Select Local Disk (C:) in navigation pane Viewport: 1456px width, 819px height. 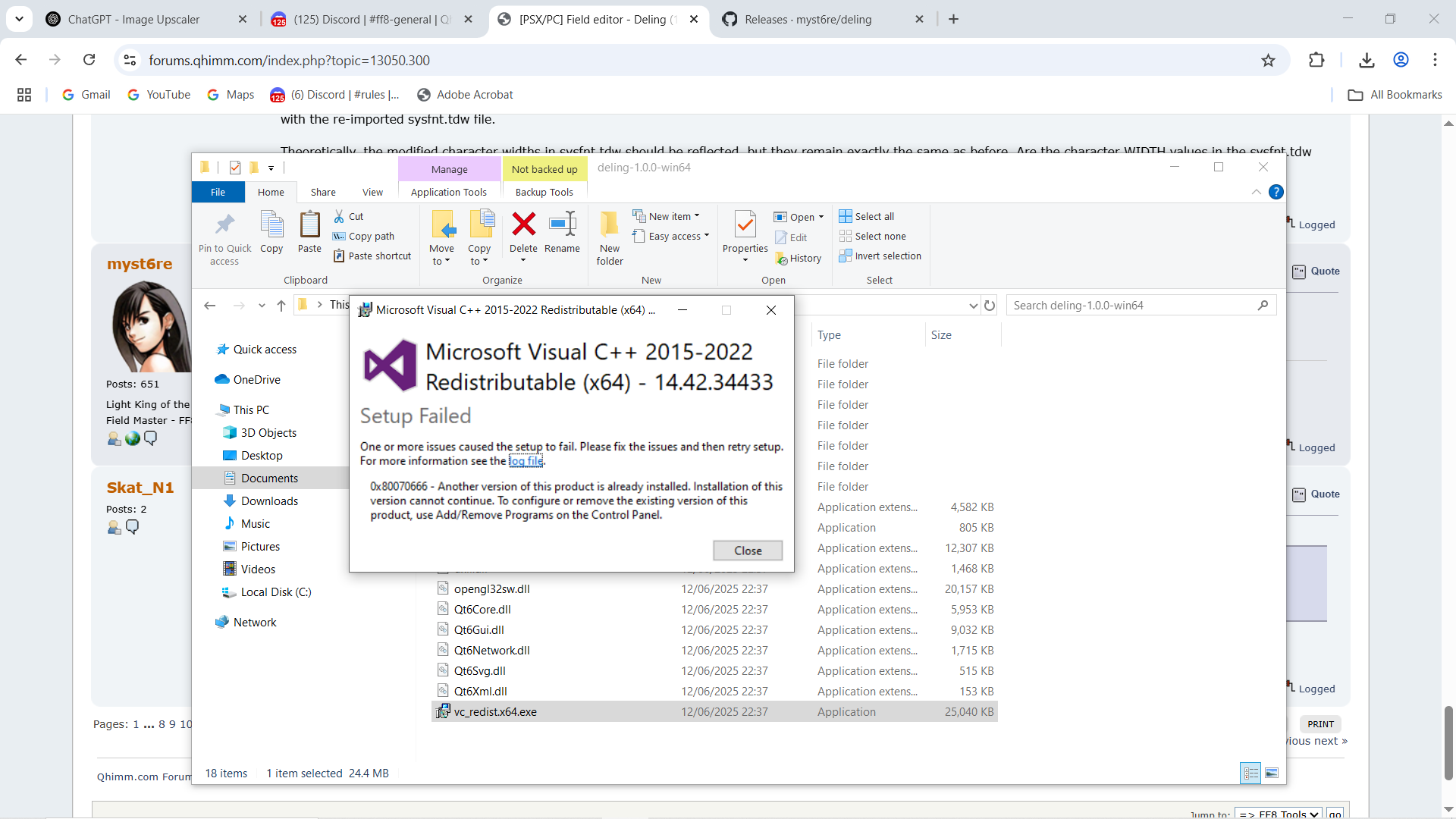tap(267, 592)
